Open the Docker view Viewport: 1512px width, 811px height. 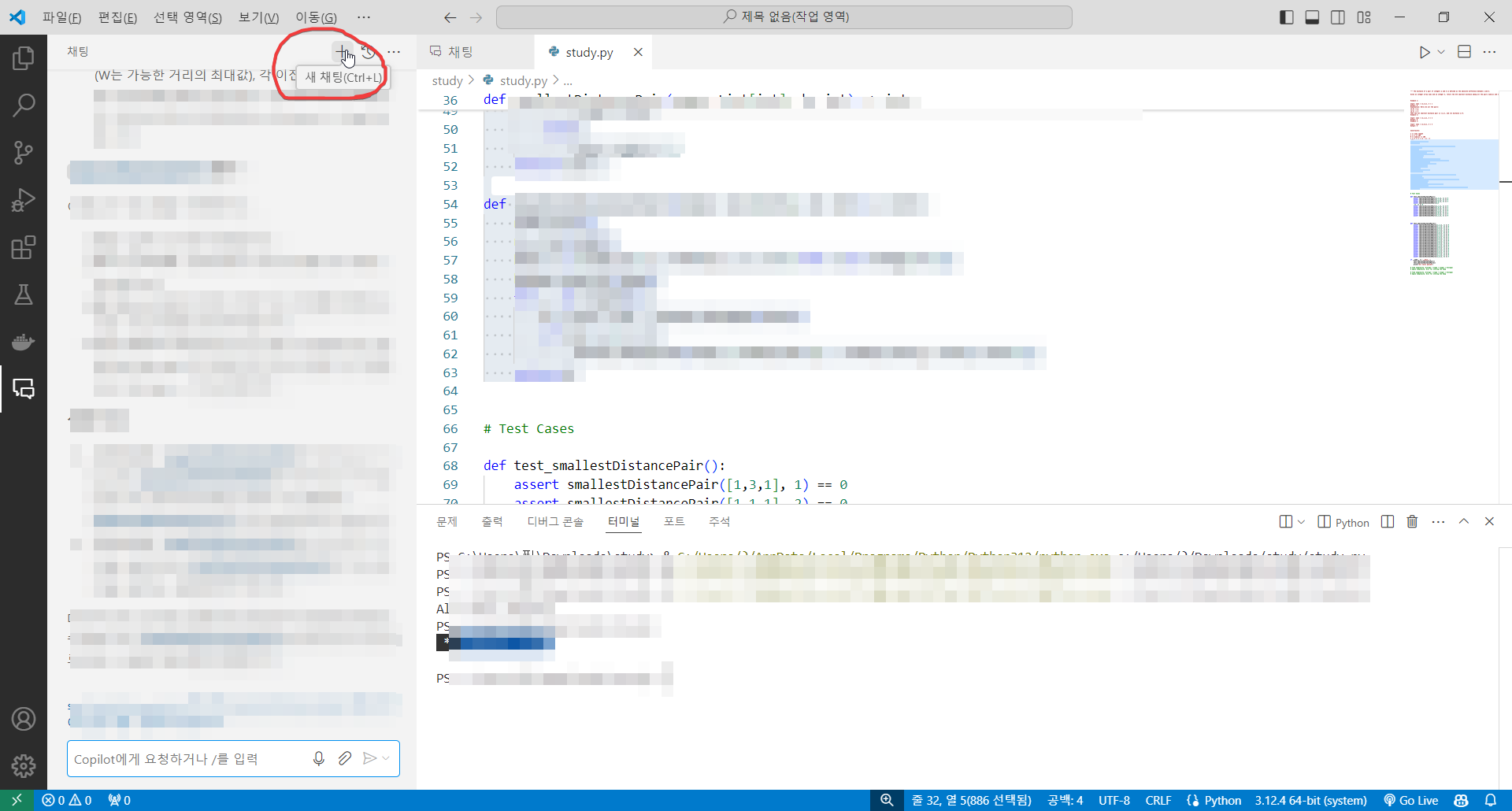coord(24,342)
